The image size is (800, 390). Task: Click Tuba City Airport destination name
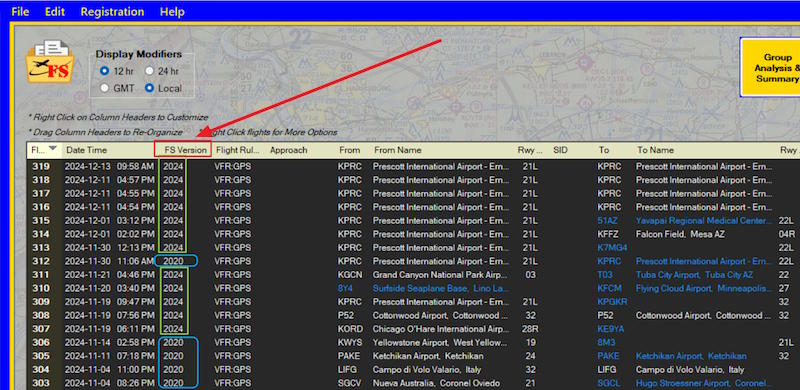tap(694, 275)
